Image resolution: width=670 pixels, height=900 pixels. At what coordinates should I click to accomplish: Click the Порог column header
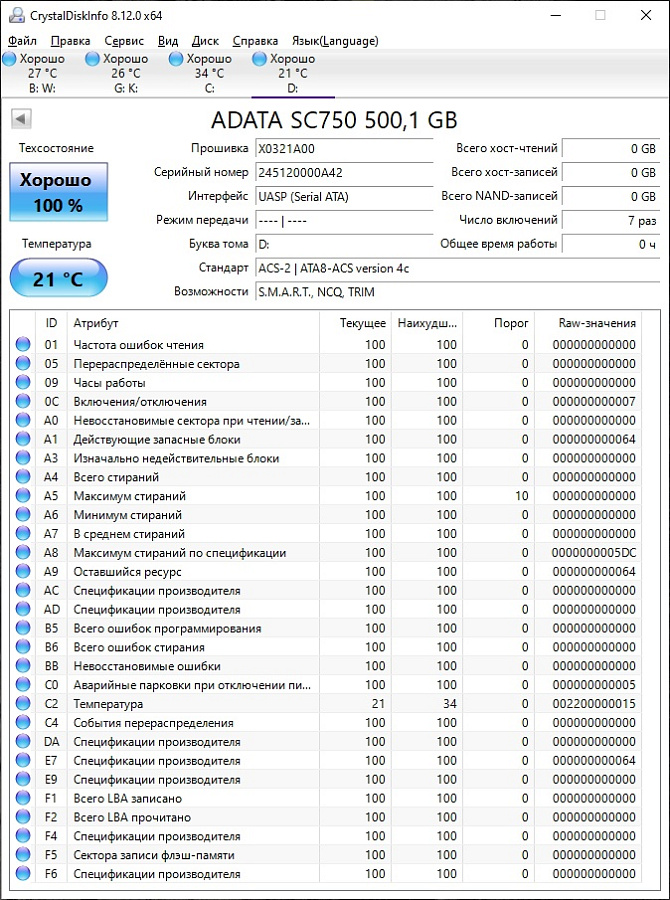click(x=499, y=323)
